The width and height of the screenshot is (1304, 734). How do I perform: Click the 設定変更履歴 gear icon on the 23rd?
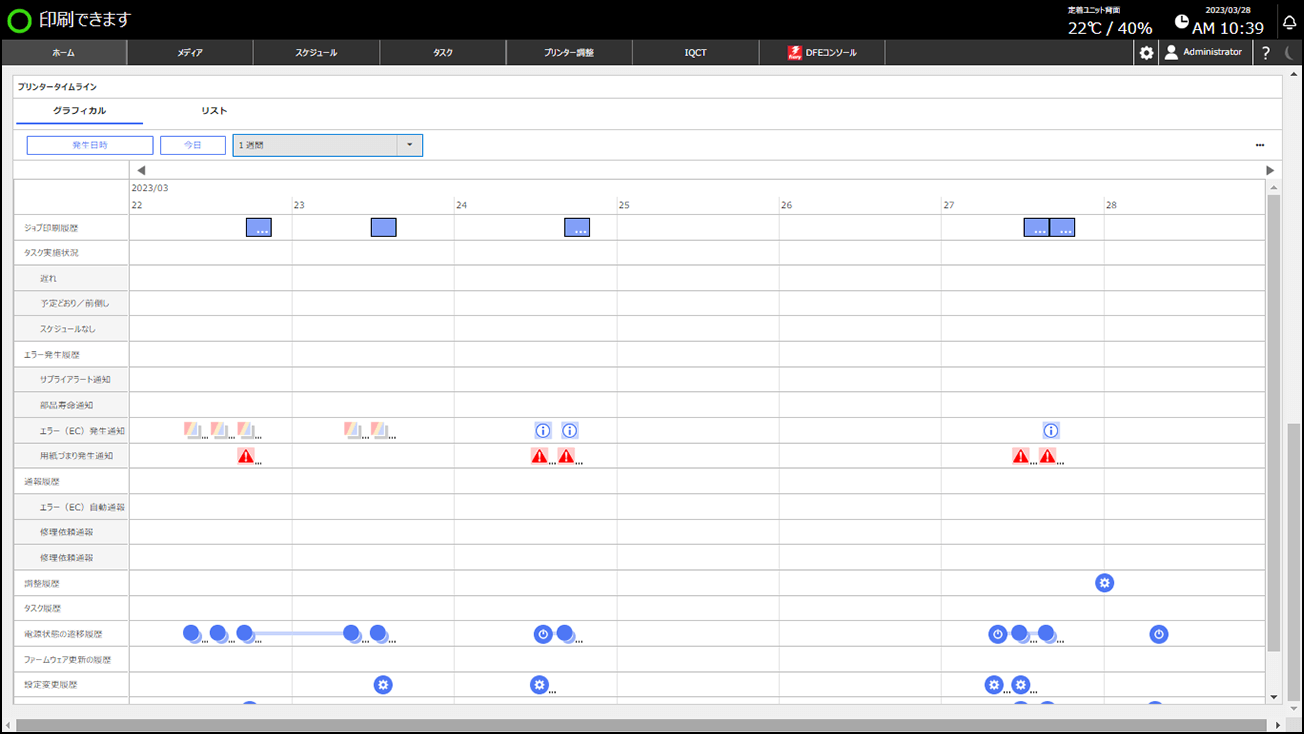[x=383, y=685]
